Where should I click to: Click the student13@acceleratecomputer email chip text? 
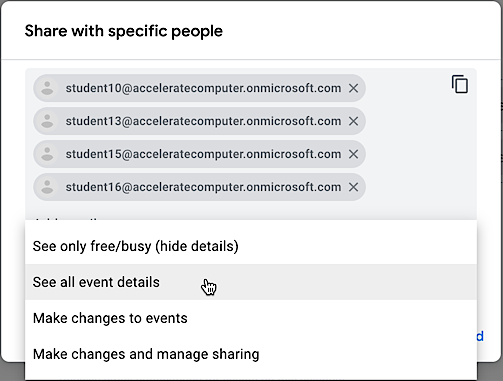pyautogui.click(x=203, y=121)
